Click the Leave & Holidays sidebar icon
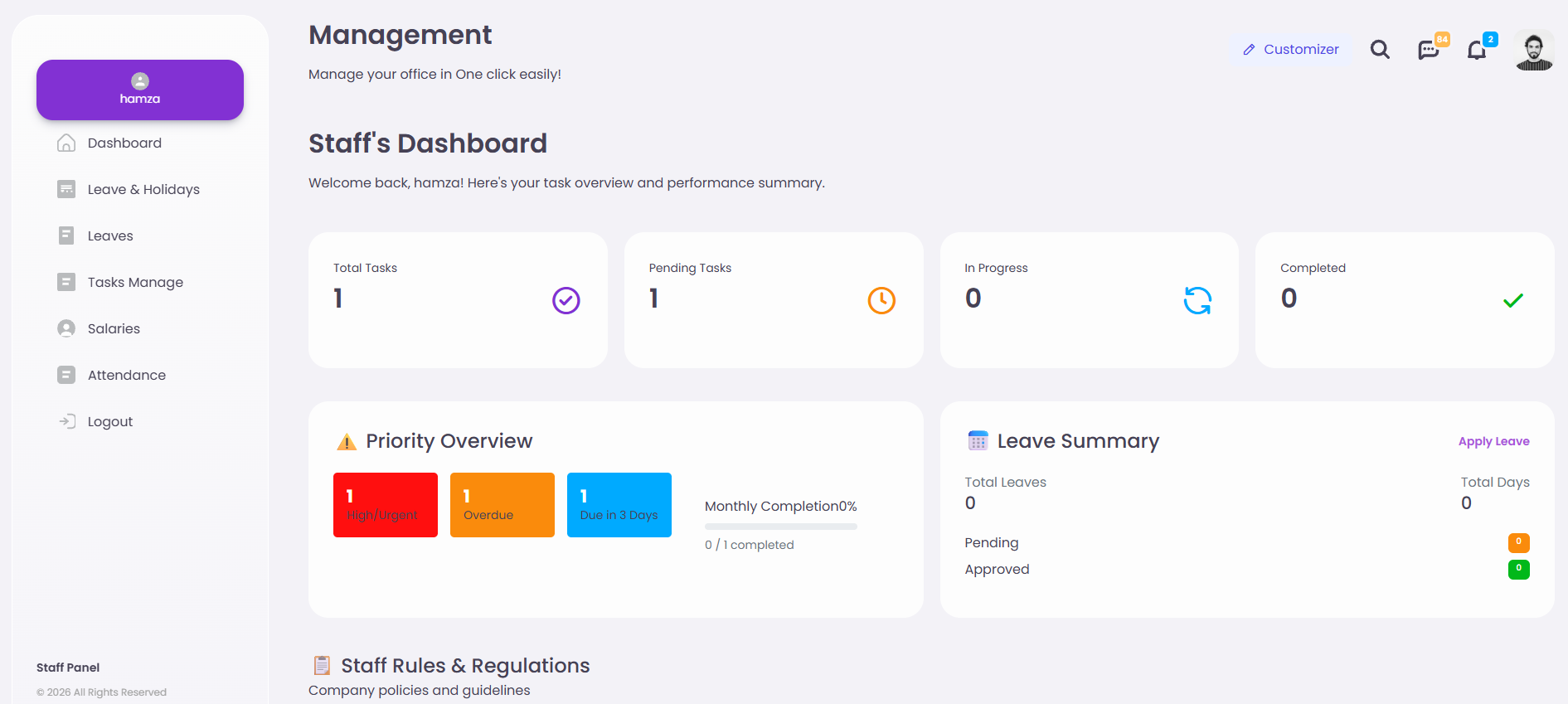Screen dimensions: 1568x704 click(66, 189)
